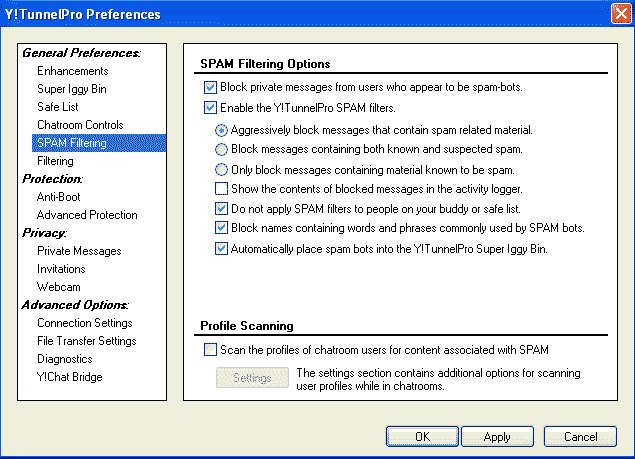Toggle SPAM filter exemption for buddy list
Screen dimensions: 635x459
point(221,209)
